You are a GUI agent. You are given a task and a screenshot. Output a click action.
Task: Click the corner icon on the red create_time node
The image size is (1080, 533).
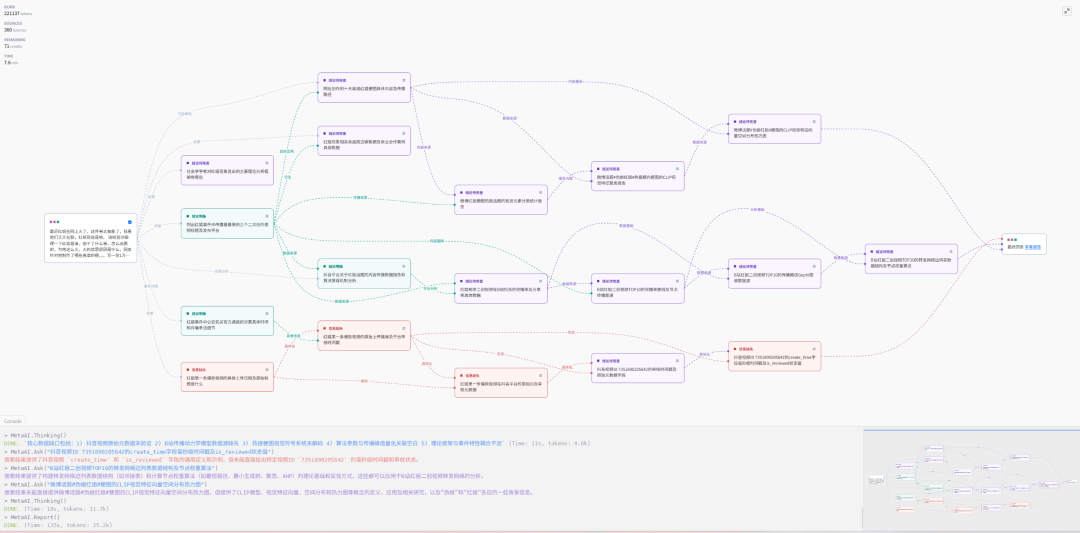click(x=815, y=349)
